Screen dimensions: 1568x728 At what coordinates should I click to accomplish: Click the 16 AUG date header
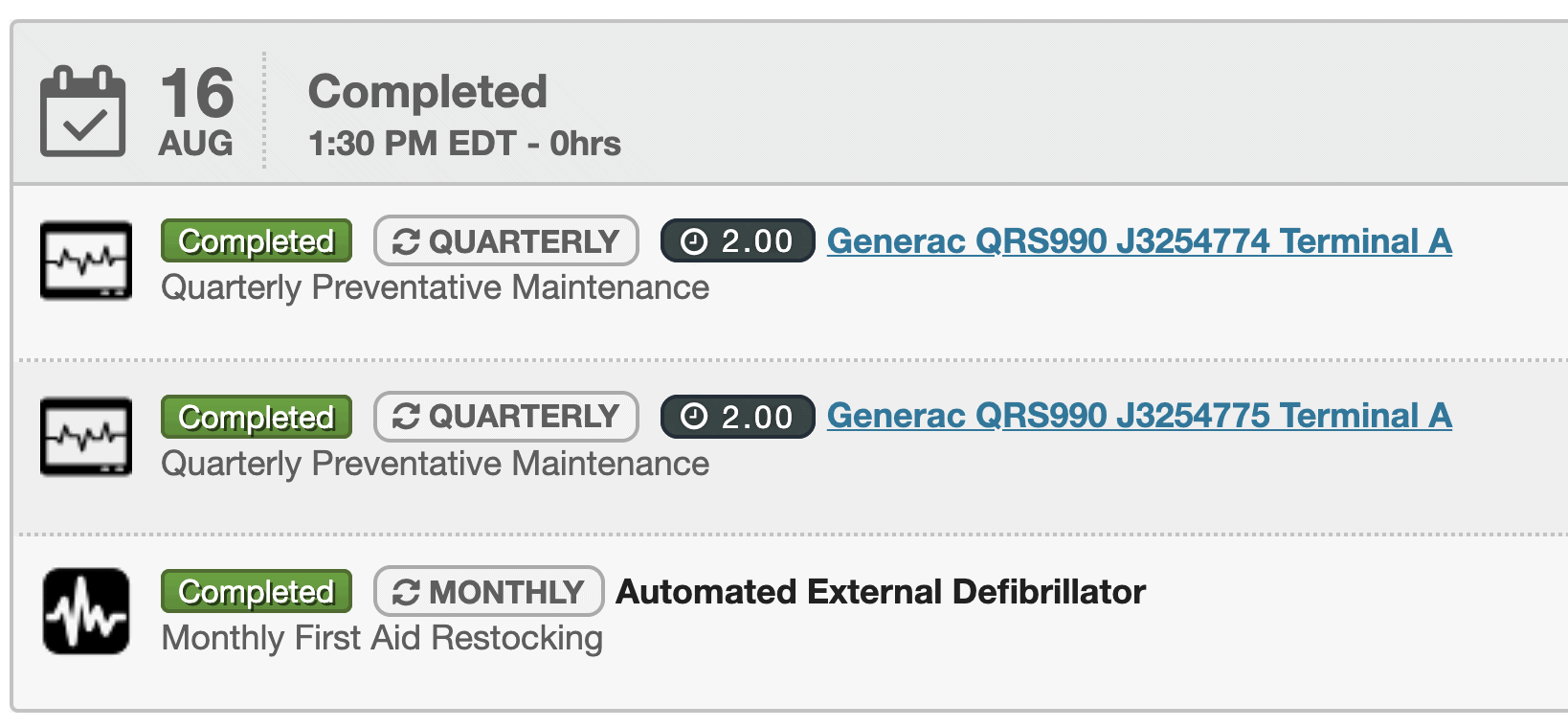pyautogui.click(x=196, y=111)
